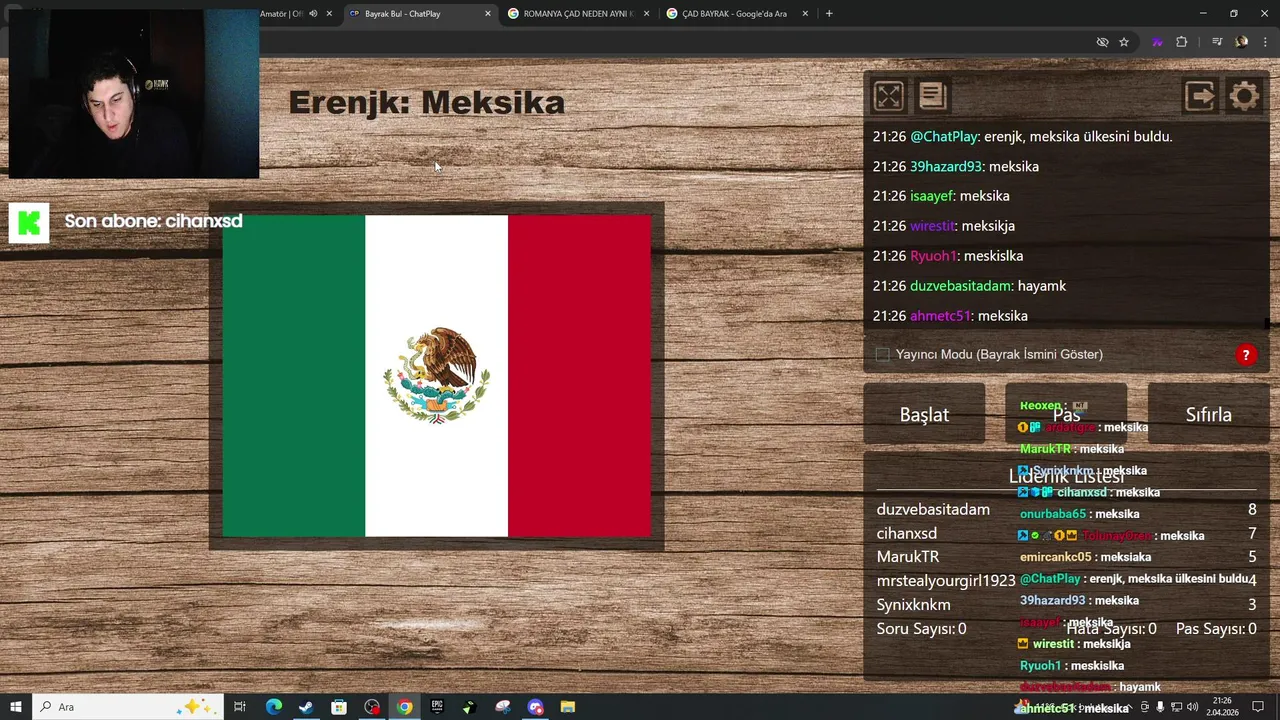Viewport: 1280px width, 720px height.
Task: Open ChatPlay settings gear
Action: pyautogui.click(x=1244, y=96)
